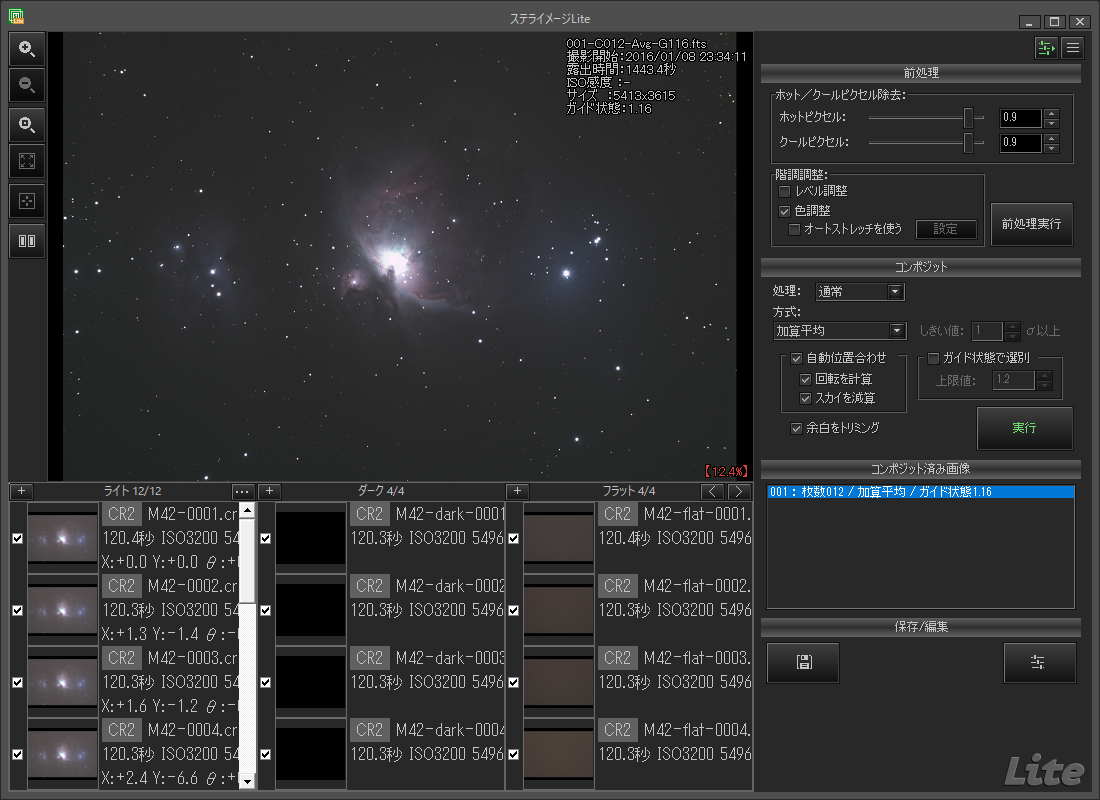Open the light list options ellipsis button

243,491
